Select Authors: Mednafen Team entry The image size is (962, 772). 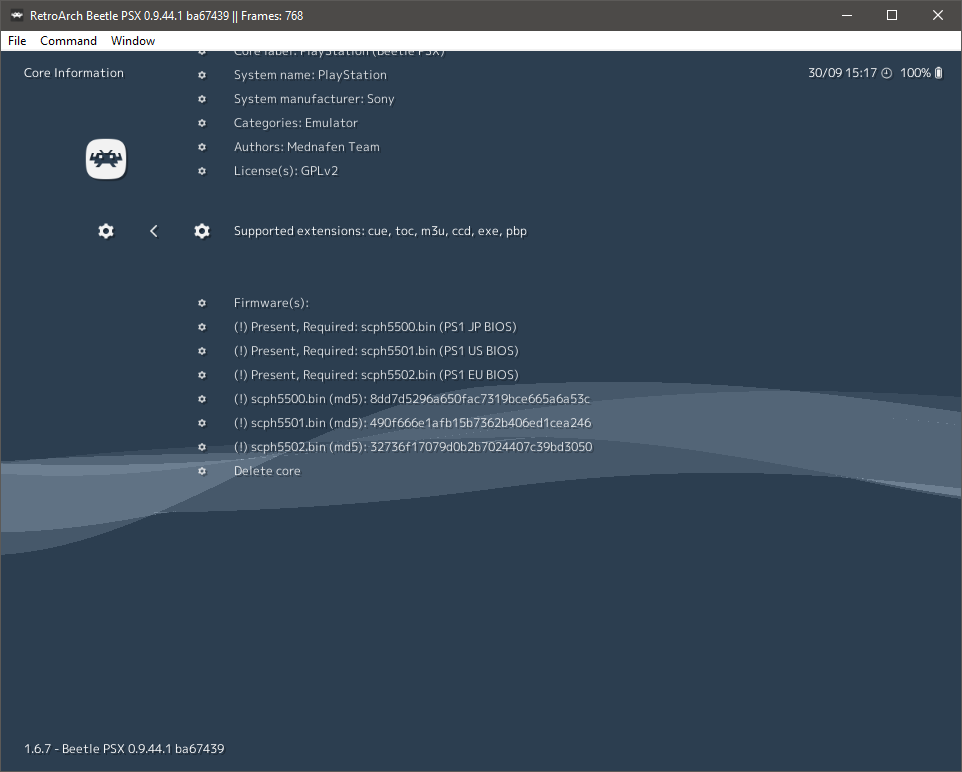point(306,147)
